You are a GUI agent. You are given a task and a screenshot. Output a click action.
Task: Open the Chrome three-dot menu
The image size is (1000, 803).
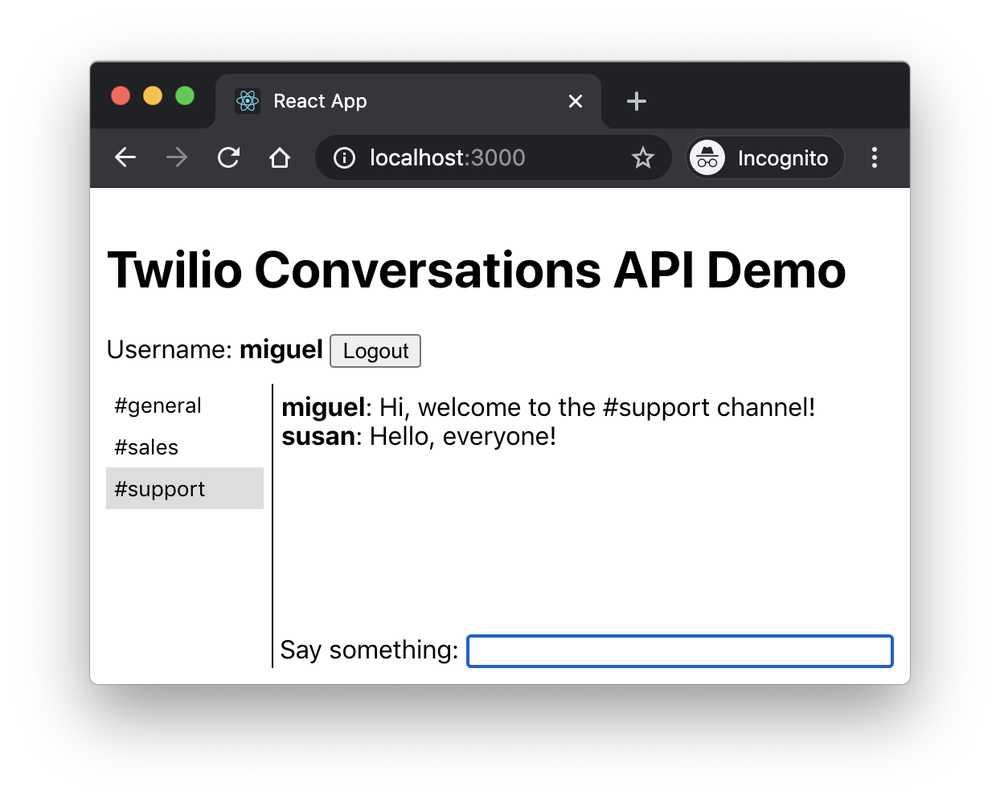point(875,157)
